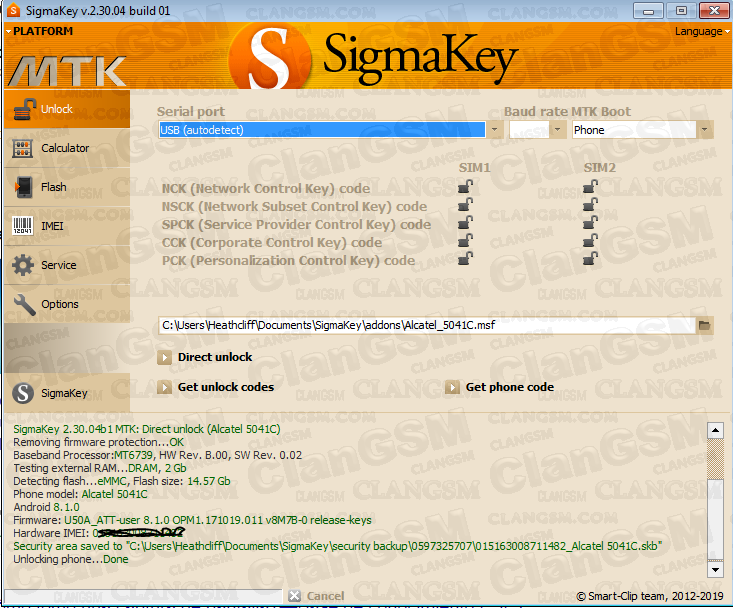Click the wrench Options icon
Screen dimensions: 733x608
pos(24,304)
